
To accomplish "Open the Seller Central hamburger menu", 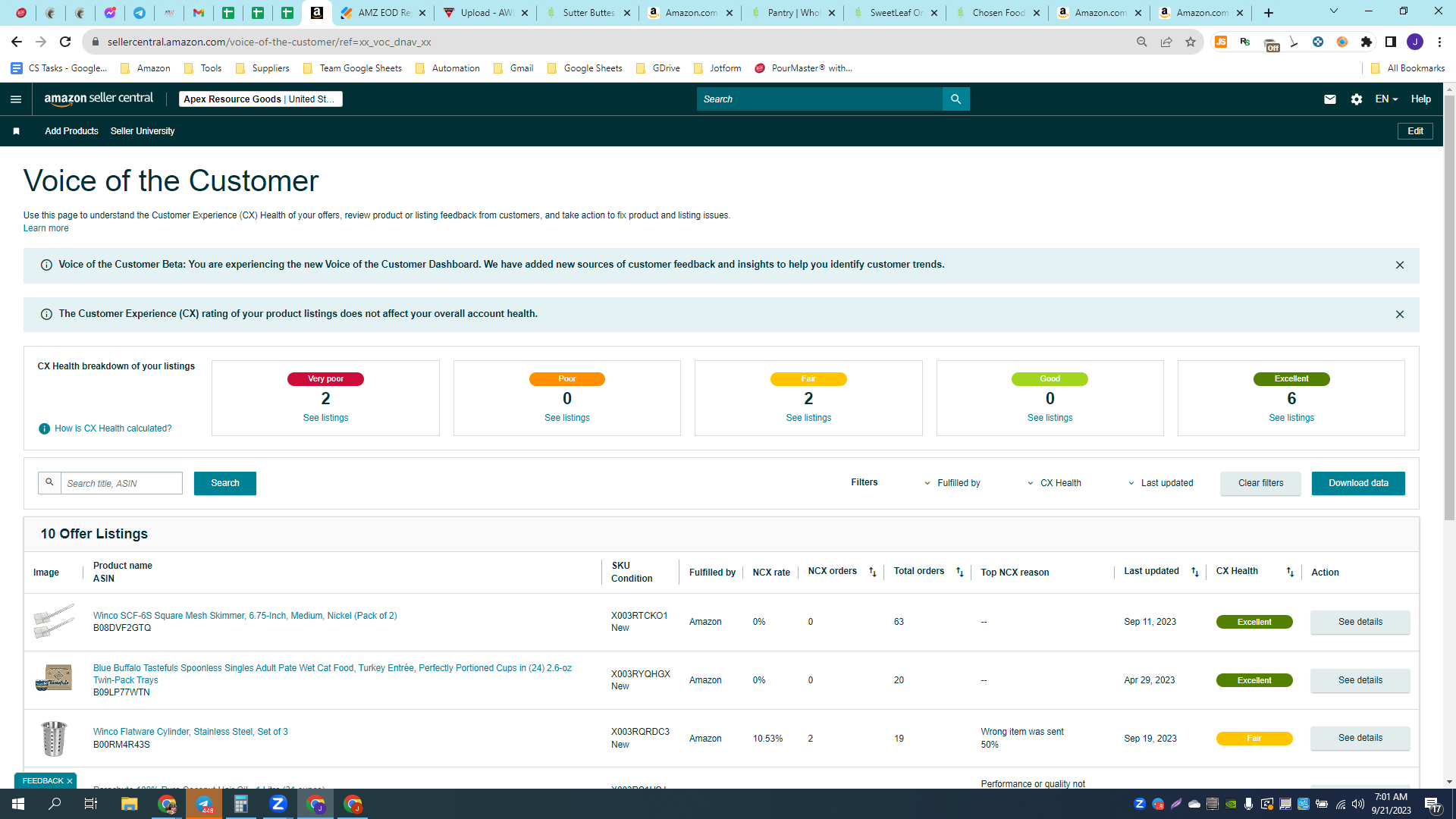I will 16,99.
